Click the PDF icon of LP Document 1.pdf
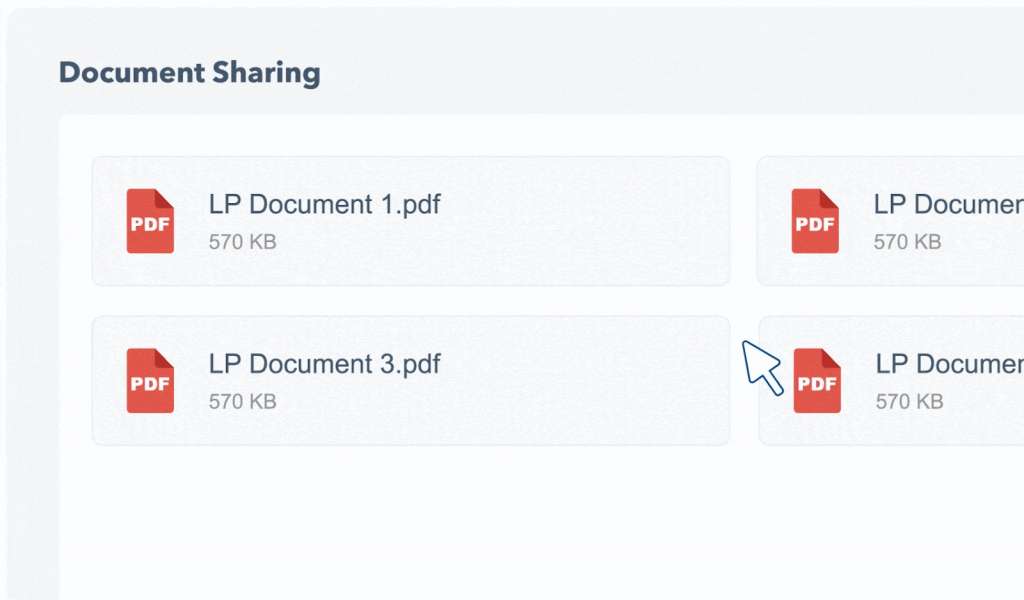1024x600 pixels. pos(150,221)
